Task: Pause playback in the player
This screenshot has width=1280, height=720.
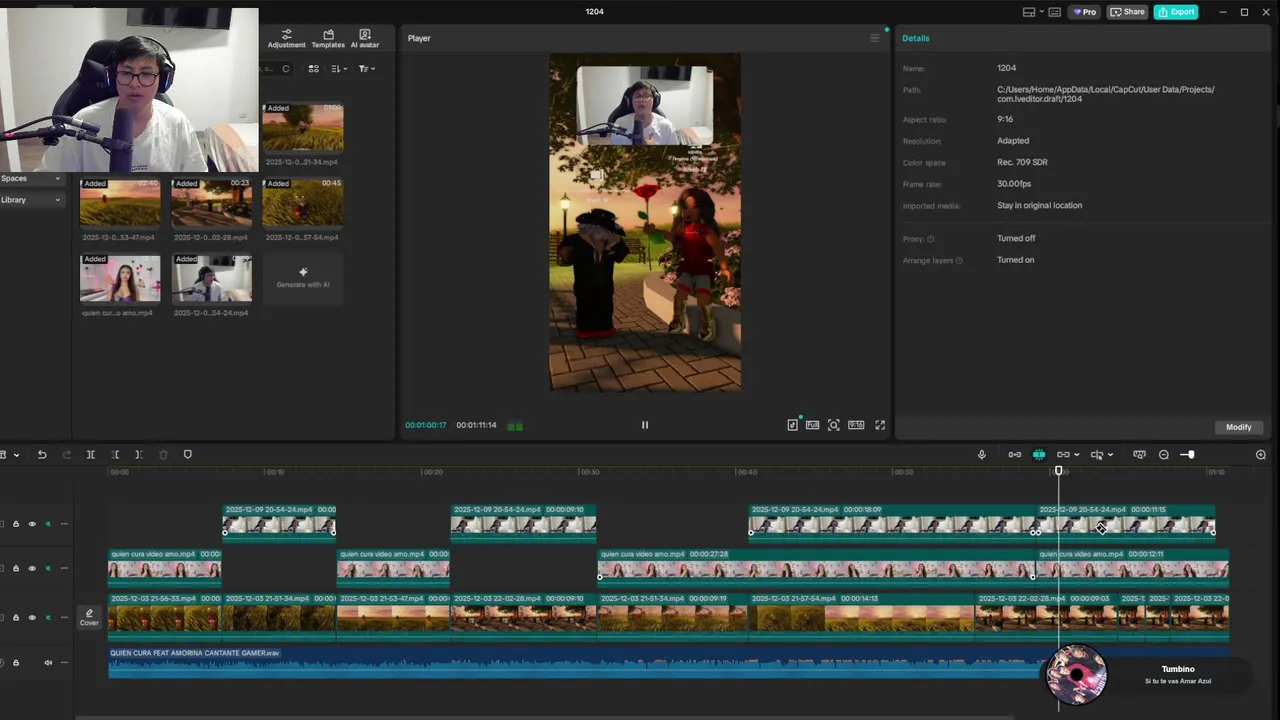Action: coord(645,425)
